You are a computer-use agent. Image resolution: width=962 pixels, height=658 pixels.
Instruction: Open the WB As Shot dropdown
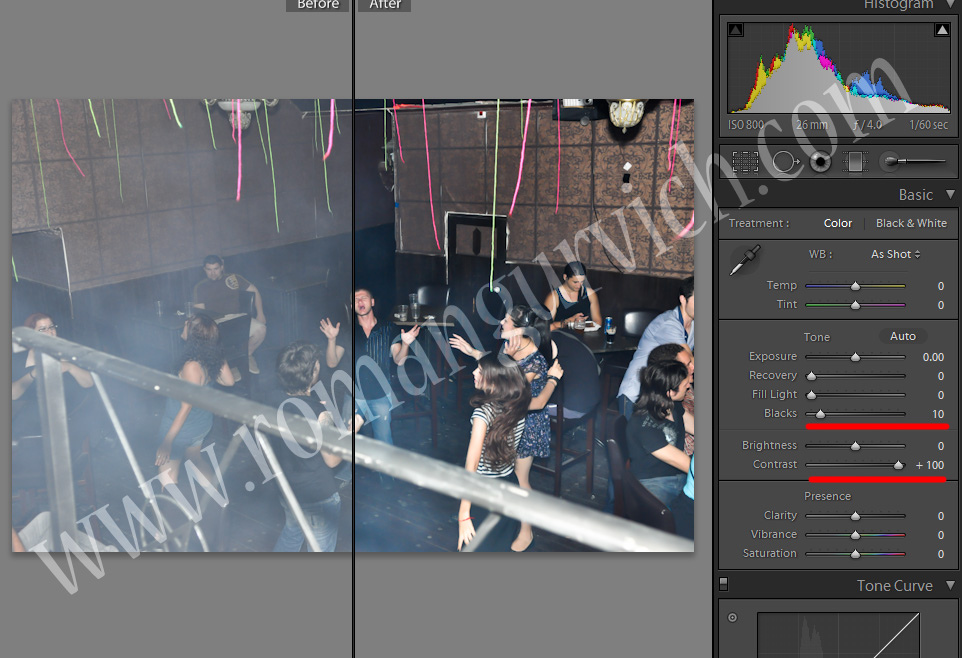pyautogui.click(x=895, y=254)
